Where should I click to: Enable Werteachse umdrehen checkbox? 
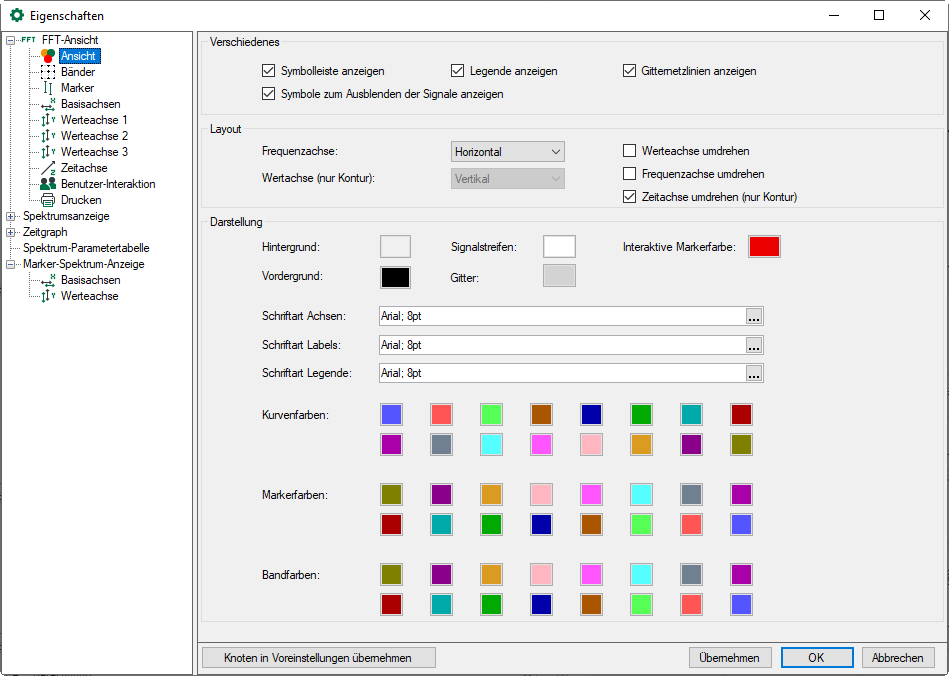629,151
